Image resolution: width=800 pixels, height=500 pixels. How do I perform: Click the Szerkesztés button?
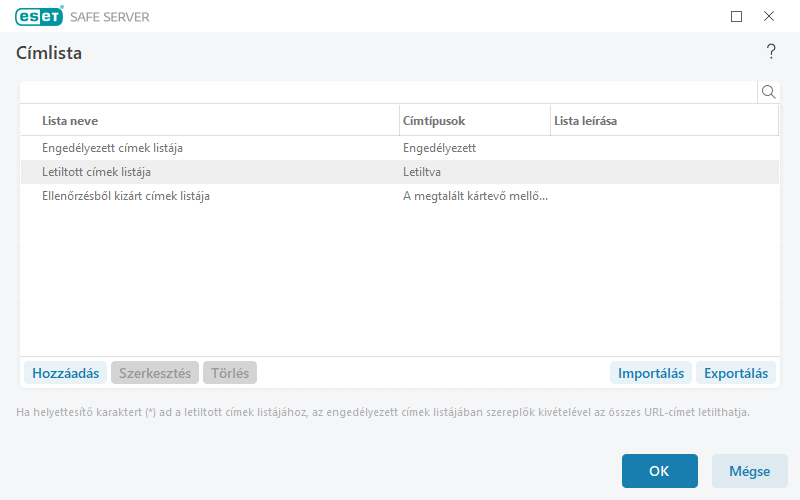155,373
